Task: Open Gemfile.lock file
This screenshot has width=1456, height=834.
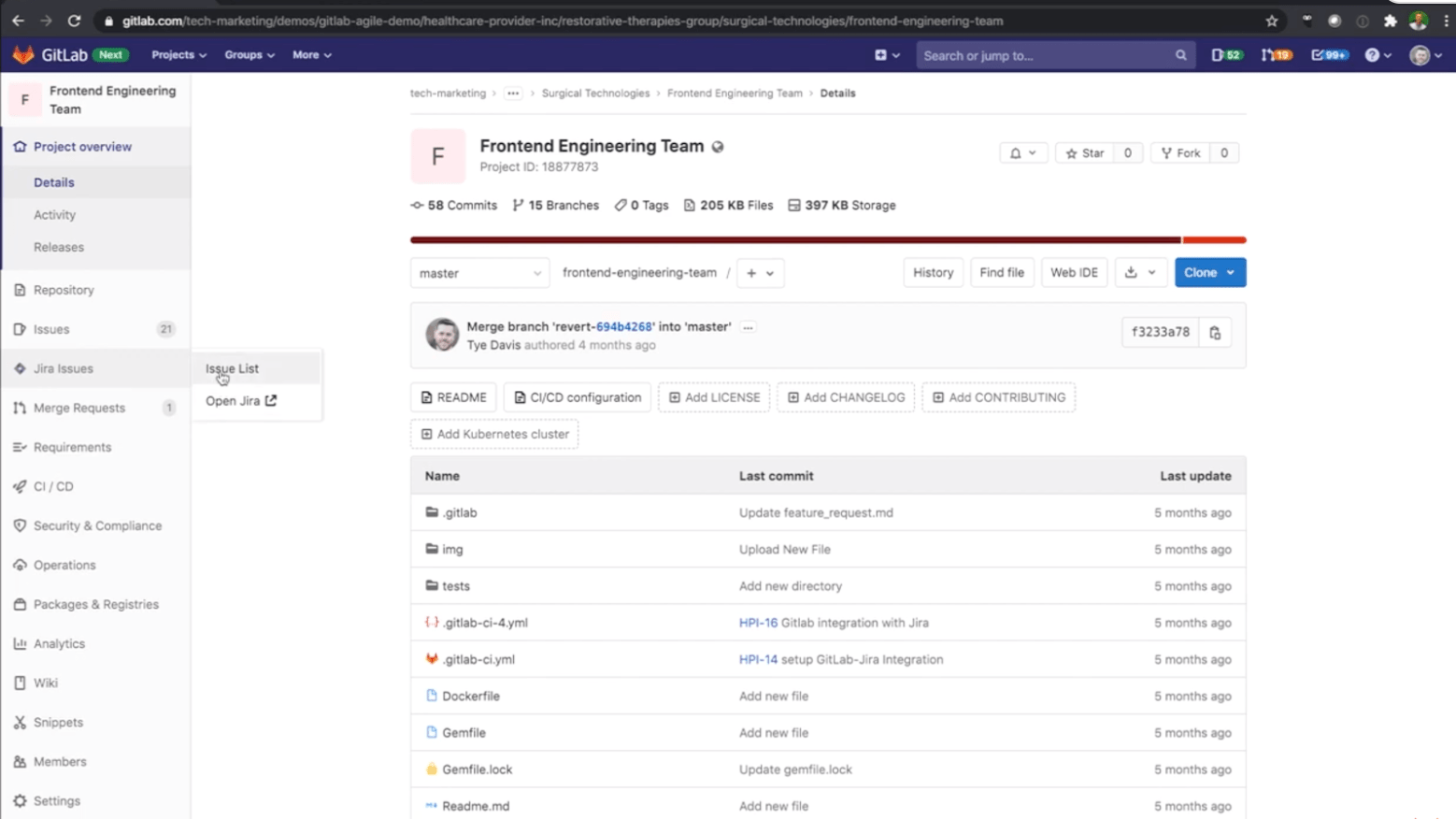Action: [x=477, y=769]
